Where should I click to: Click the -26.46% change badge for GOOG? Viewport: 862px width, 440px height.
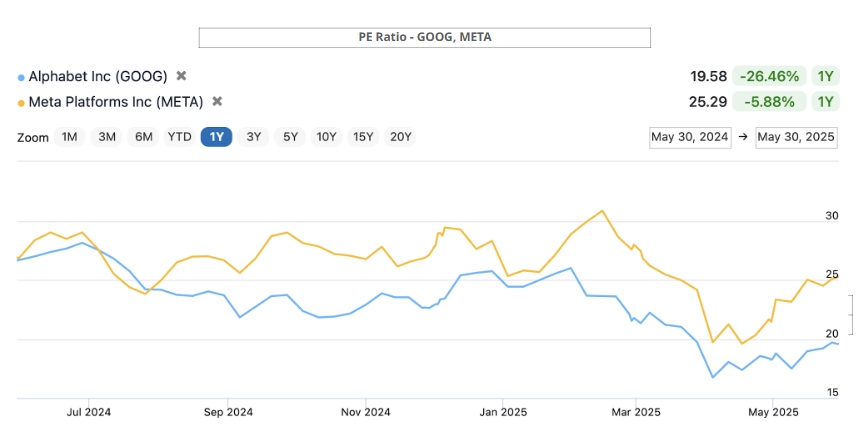coord(769,76)
